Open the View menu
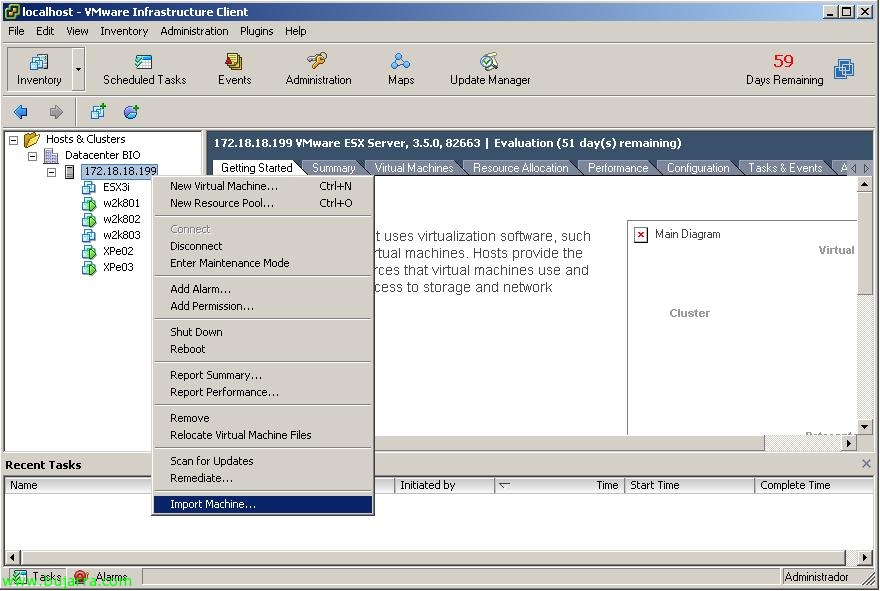Screen dimensions: 880x591 point(77,31)
